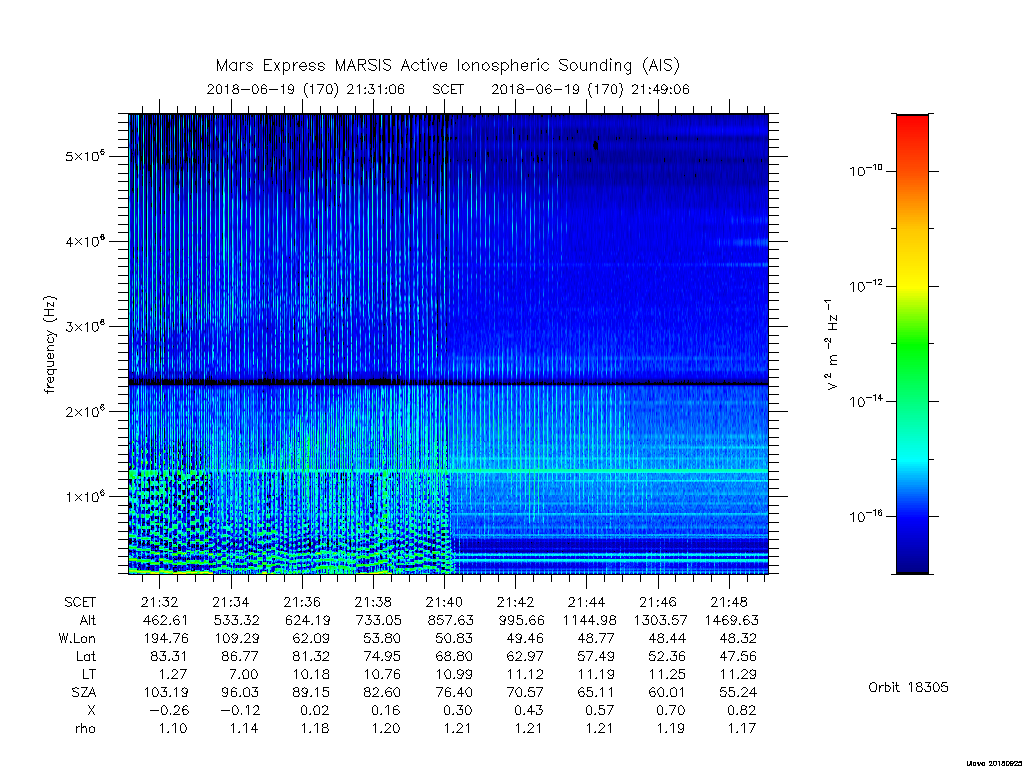
Task: Click X value 0.82
Action: (743, 710)
